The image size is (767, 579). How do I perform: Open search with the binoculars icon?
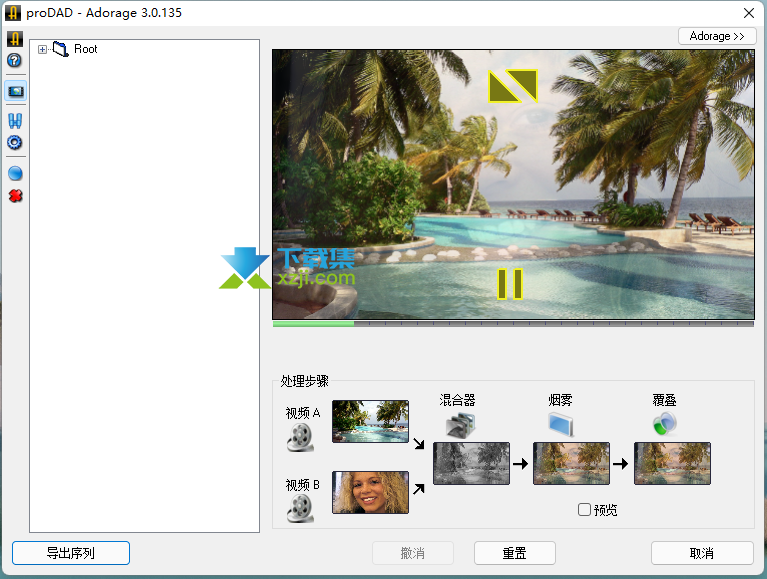click(x=15, y=120)
